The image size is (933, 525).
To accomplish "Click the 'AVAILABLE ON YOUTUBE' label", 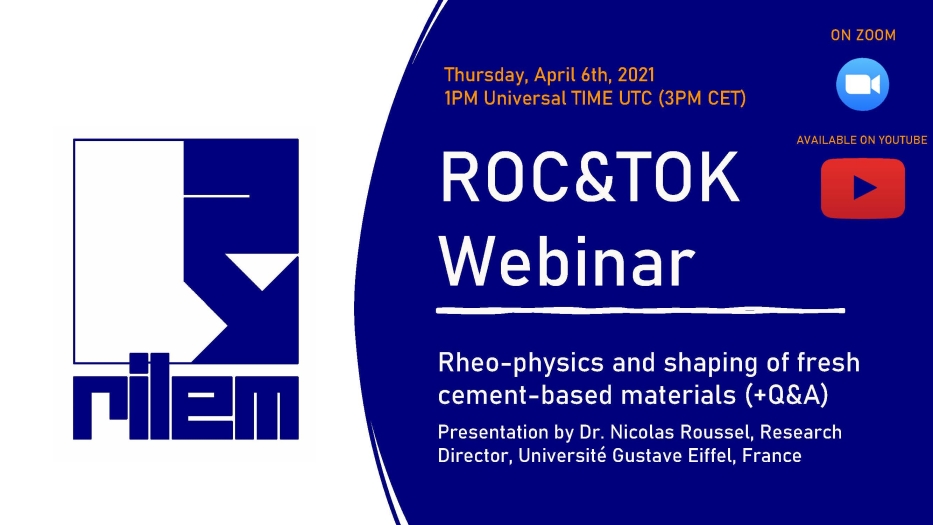I will point(862,140).
